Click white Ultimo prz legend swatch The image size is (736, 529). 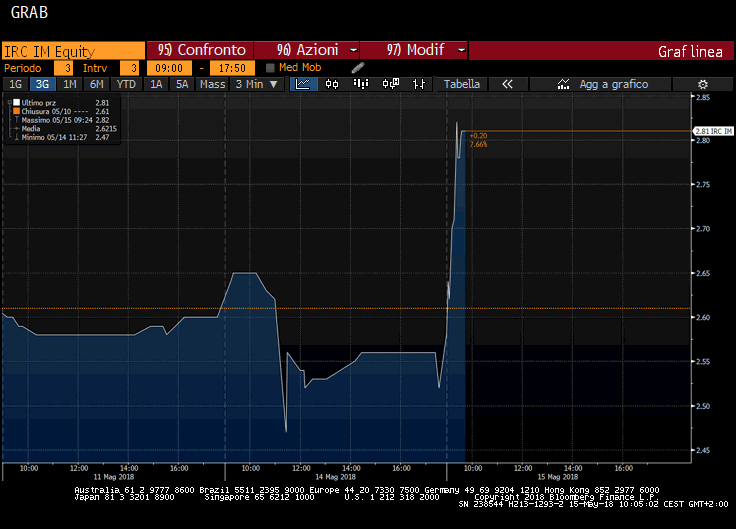coord(16,102)
